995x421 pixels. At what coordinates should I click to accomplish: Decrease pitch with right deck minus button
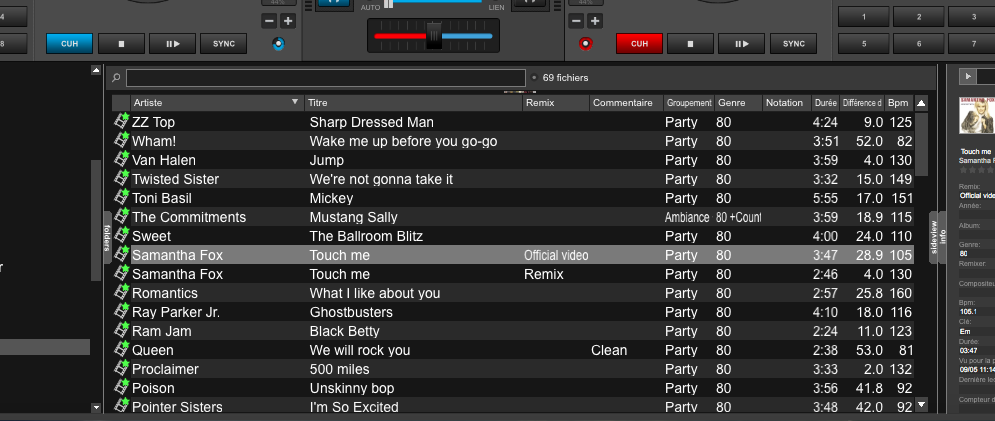tap(576, 21)
